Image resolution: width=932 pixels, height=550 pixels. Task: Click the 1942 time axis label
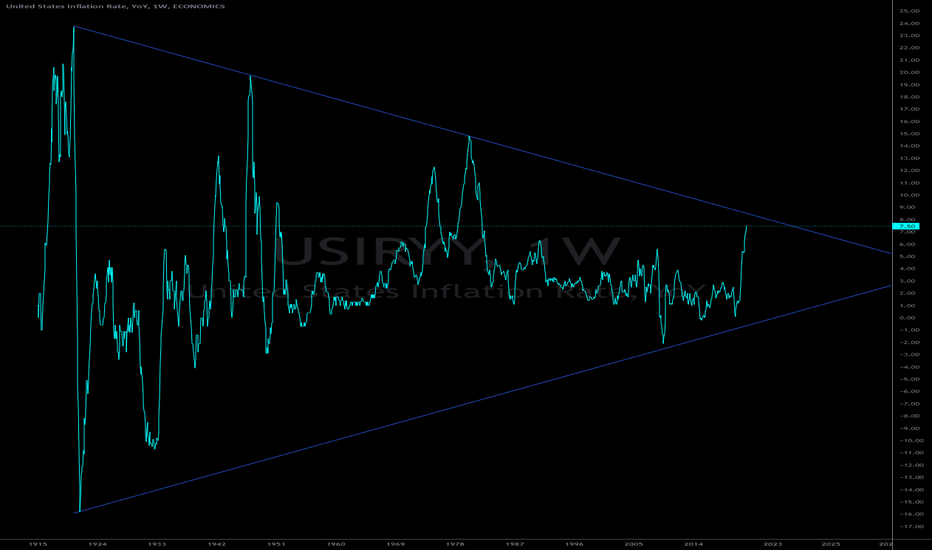click(x=216, y=544)
